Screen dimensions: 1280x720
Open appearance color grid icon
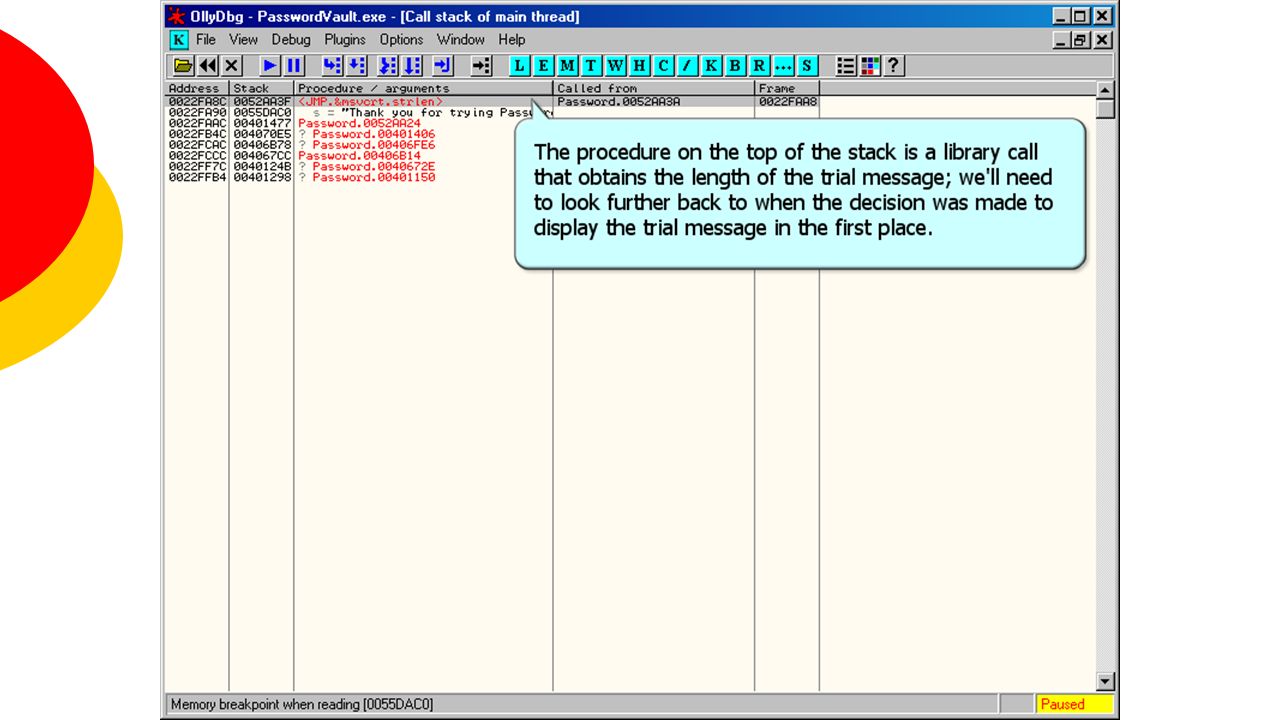(870, 66)
